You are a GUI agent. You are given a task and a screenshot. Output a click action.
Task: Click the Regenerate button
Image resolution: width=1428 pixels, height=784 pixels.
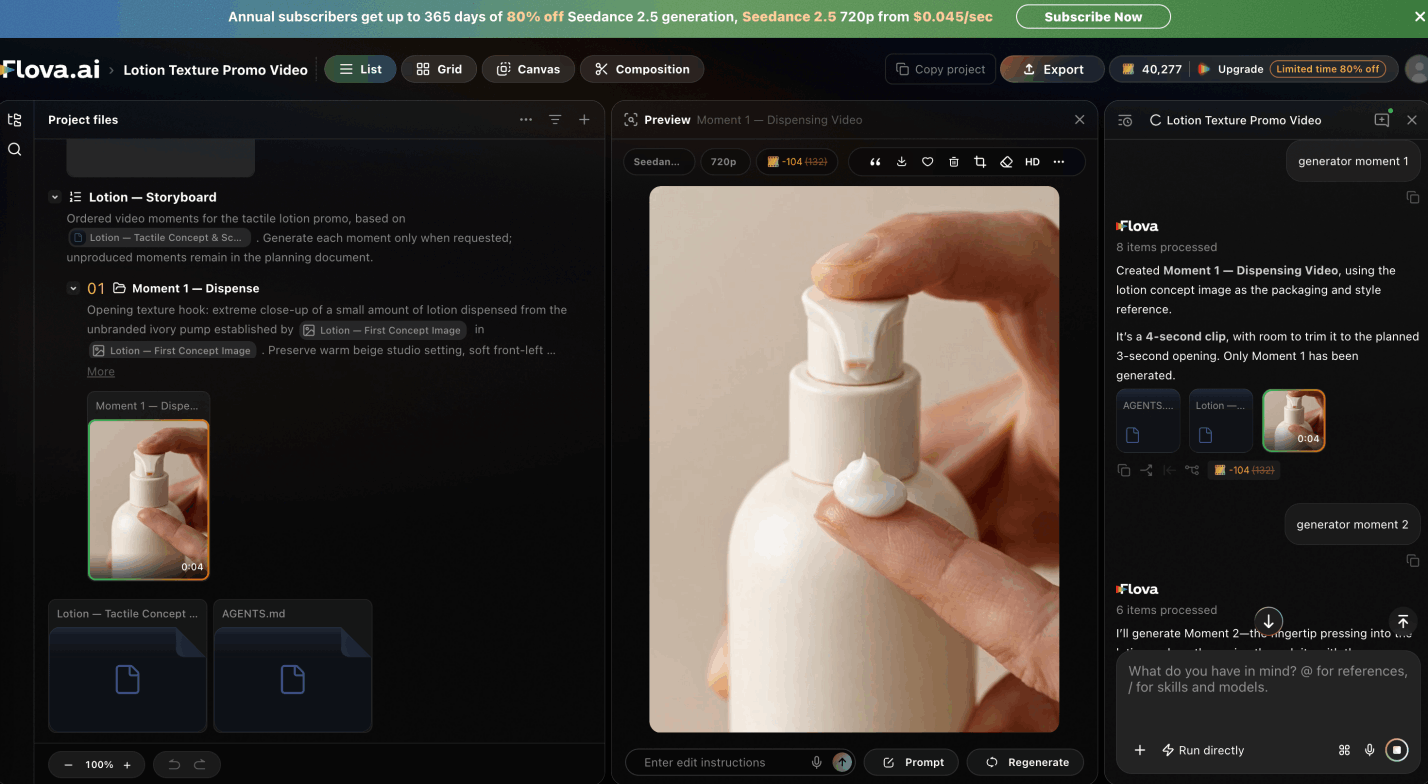click(1025, 762)
